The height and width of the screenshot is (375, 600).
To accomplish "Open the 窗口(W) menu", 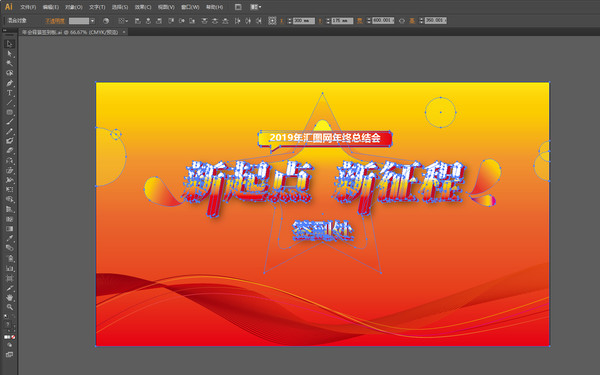I will coord(190,7).
